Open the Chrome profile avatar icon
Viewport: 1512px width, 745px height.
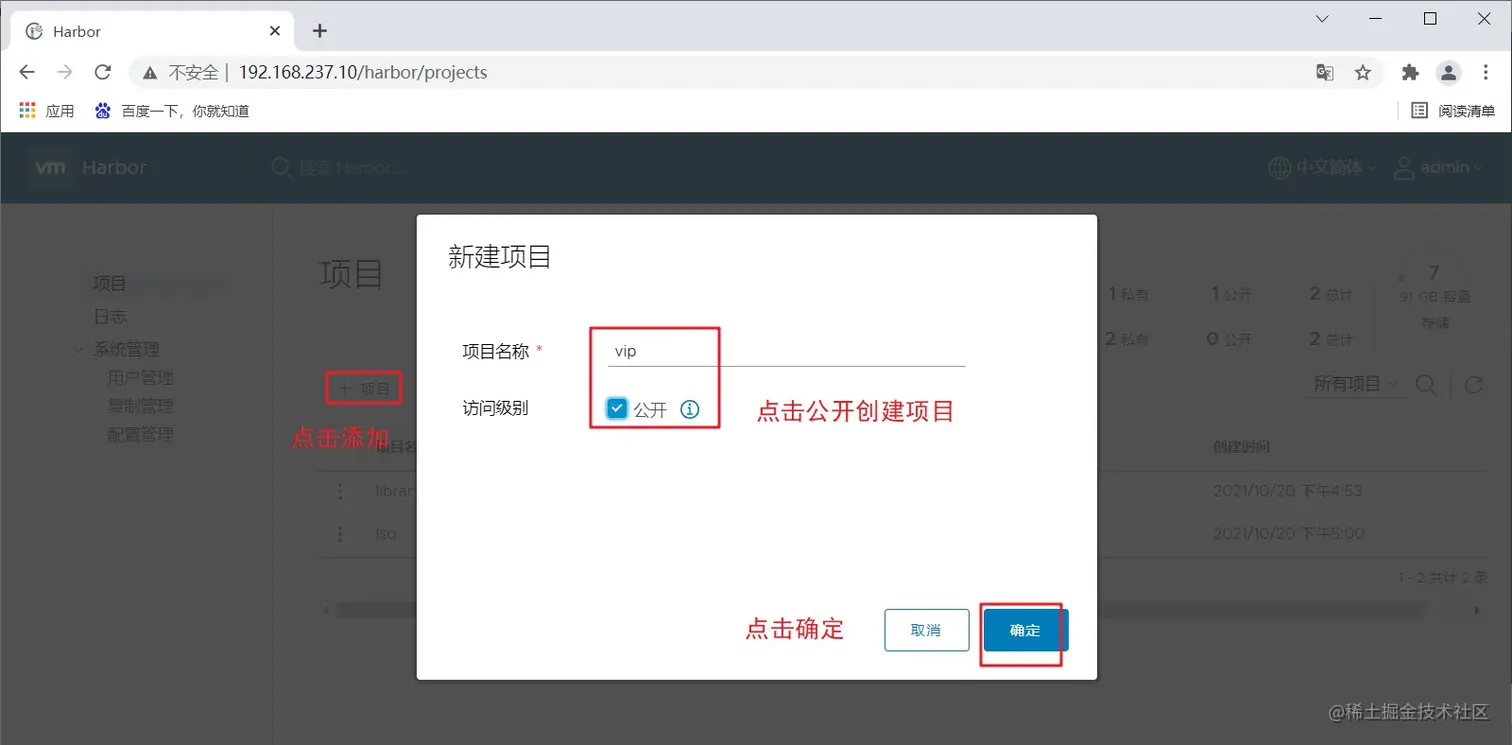1448,72
